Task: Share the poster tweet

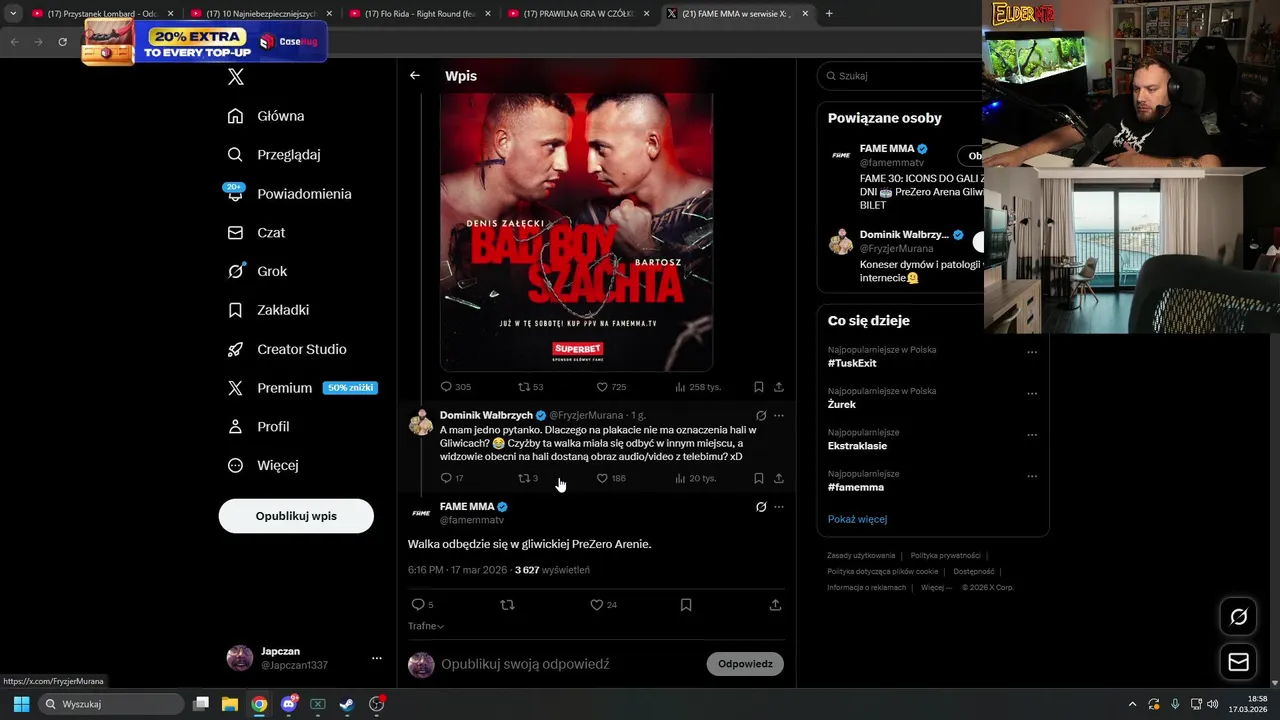Action: point(779,387)
